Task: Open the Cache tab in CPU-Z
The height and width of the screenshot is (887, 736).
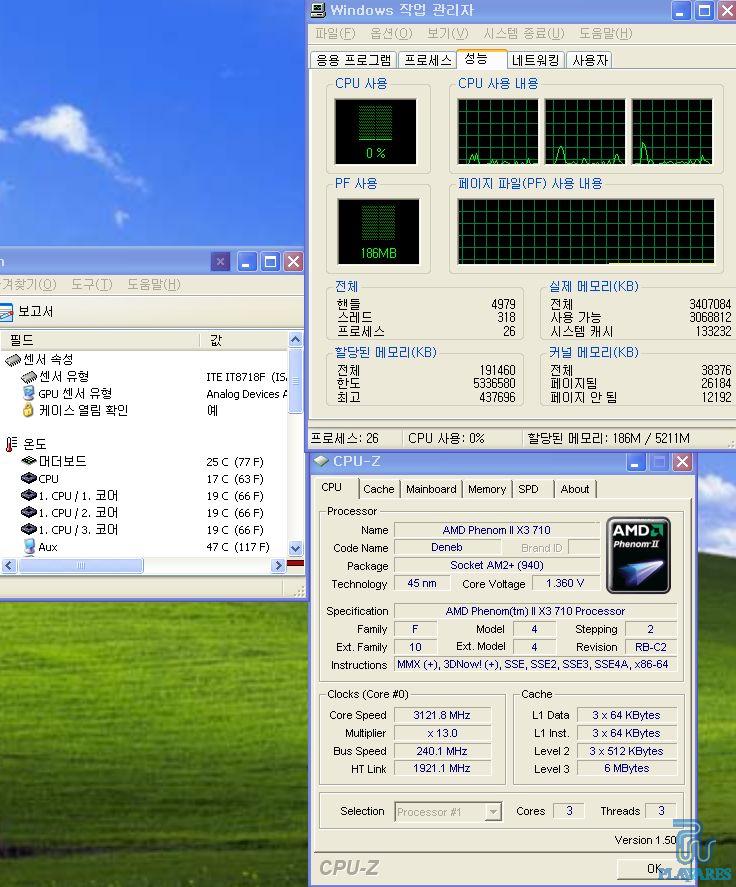Action: (379, 489)
